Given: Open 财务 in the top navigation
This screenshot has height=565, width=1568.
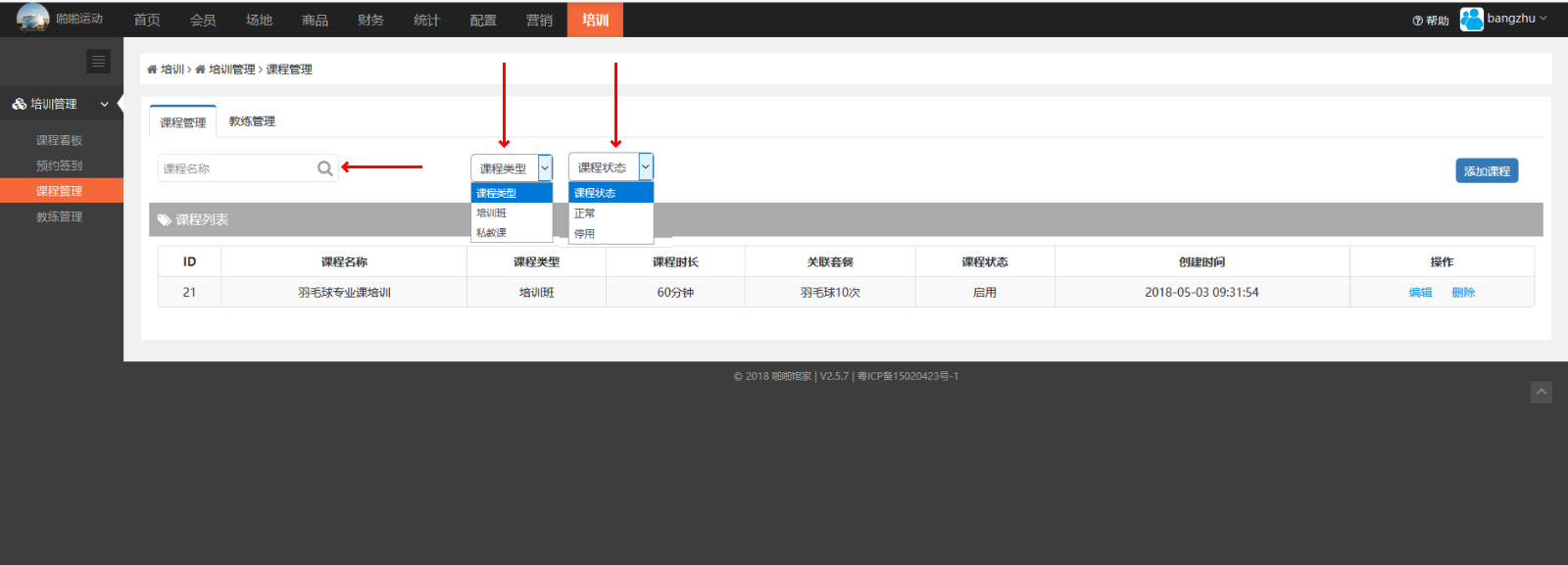Looking at the screenshot, I should [370, 20].
